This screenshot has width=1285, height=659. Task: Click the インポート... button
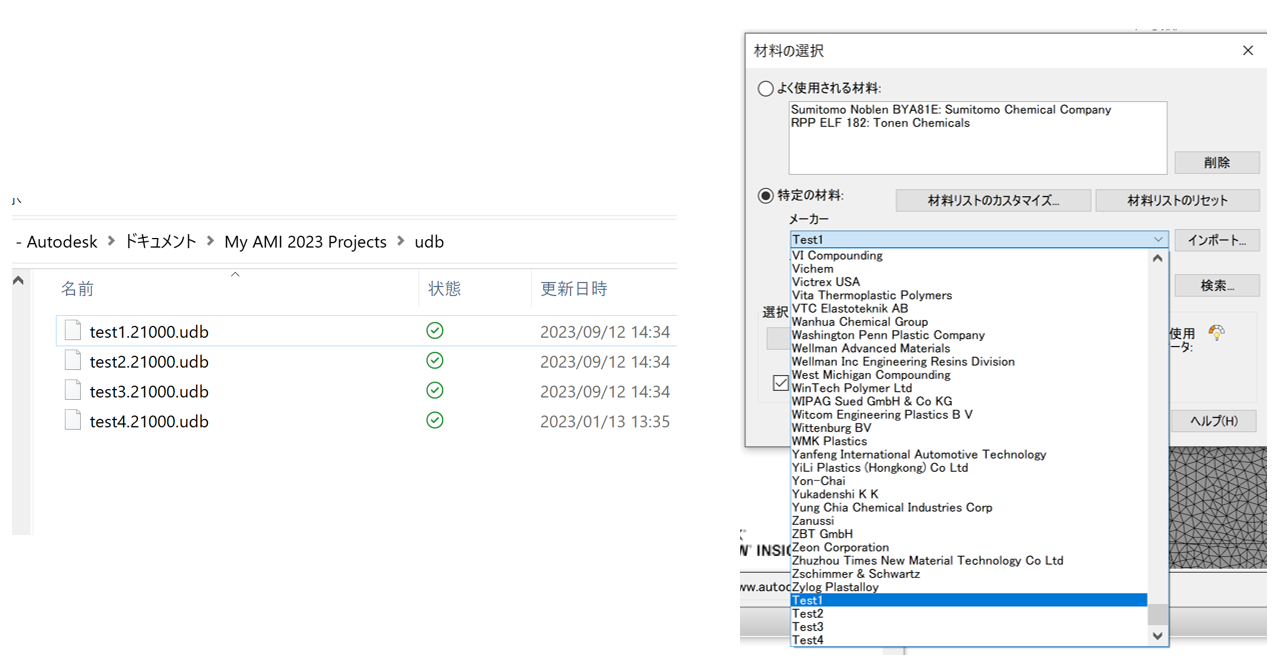(1217, 239)
